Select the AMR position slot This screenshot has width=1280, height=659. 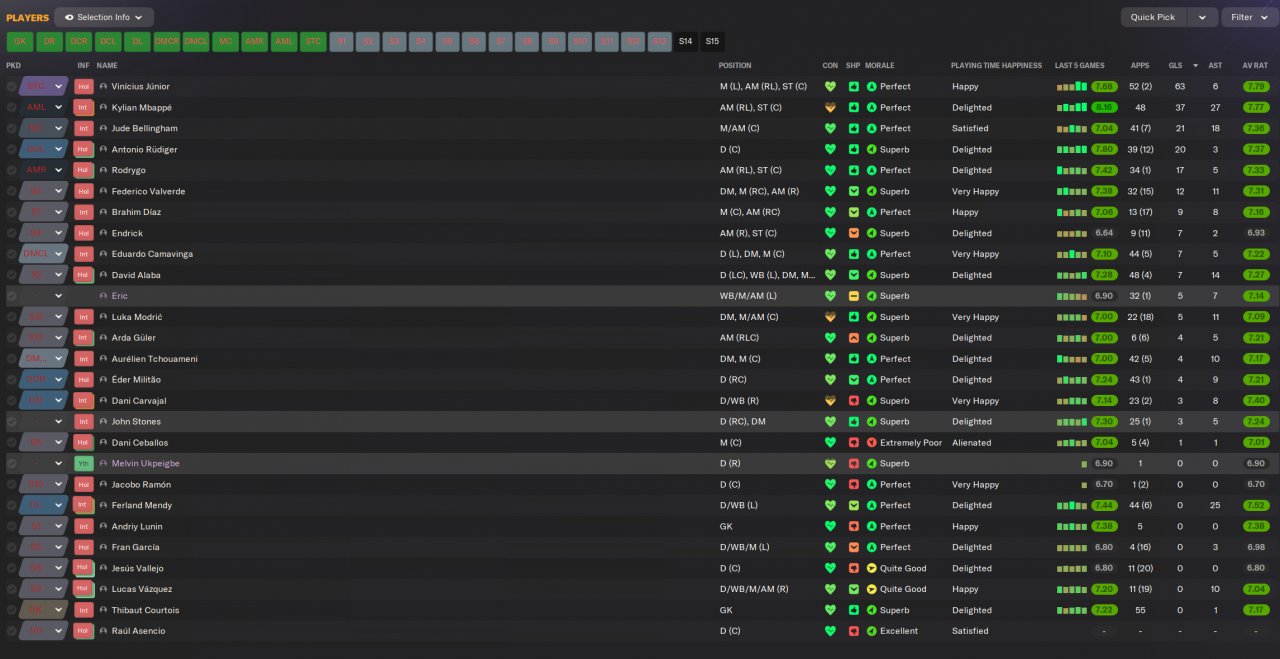pyautogui.click(x=254, y=42)
